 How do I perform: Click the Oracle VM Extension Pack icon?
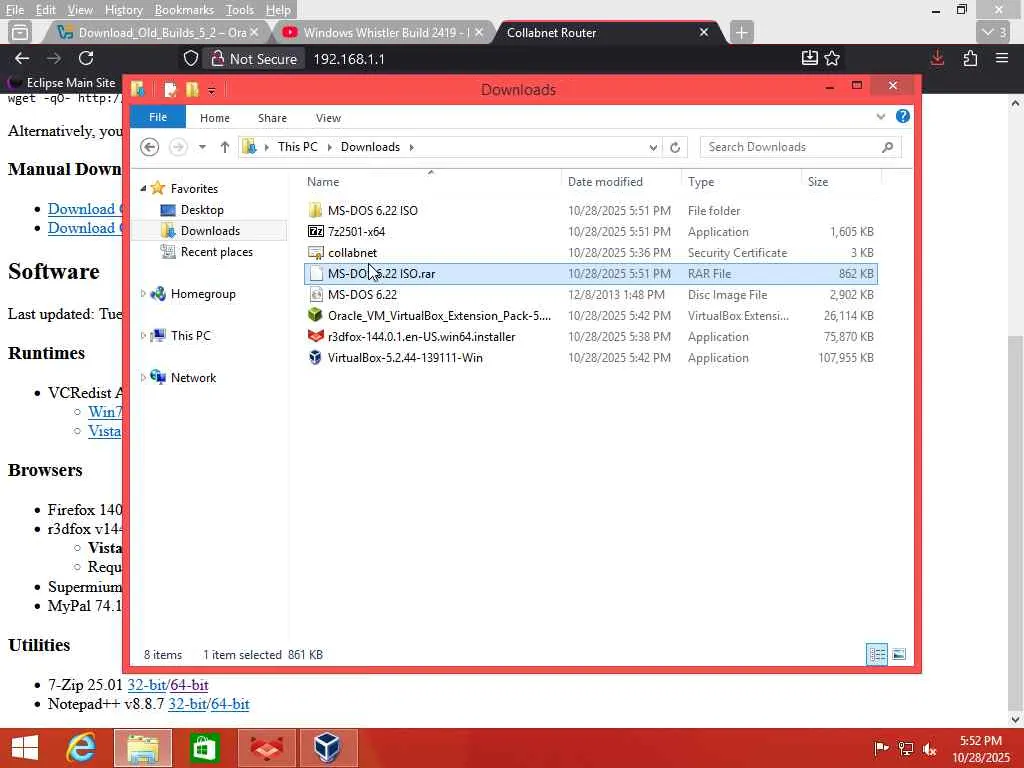(315, 315)
